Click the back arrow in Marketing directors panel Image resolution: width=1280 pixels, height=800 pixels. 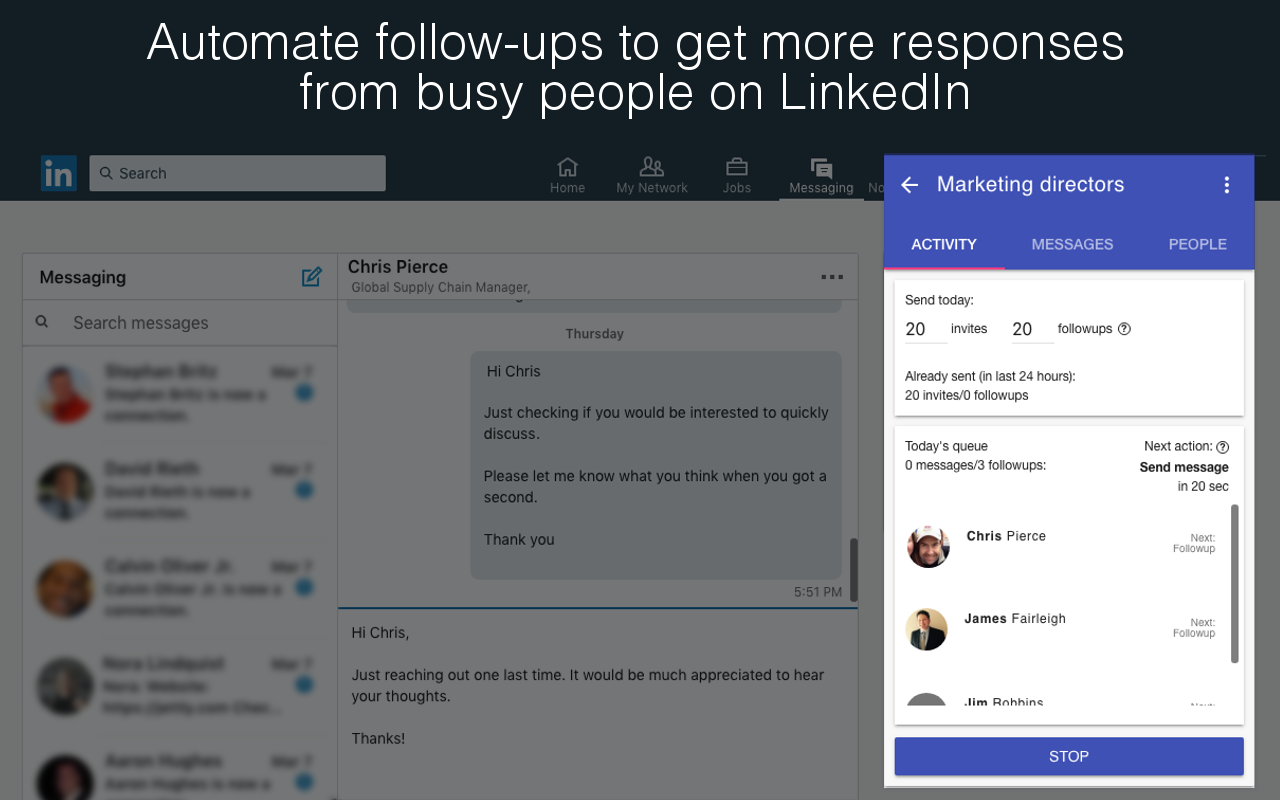908,184
